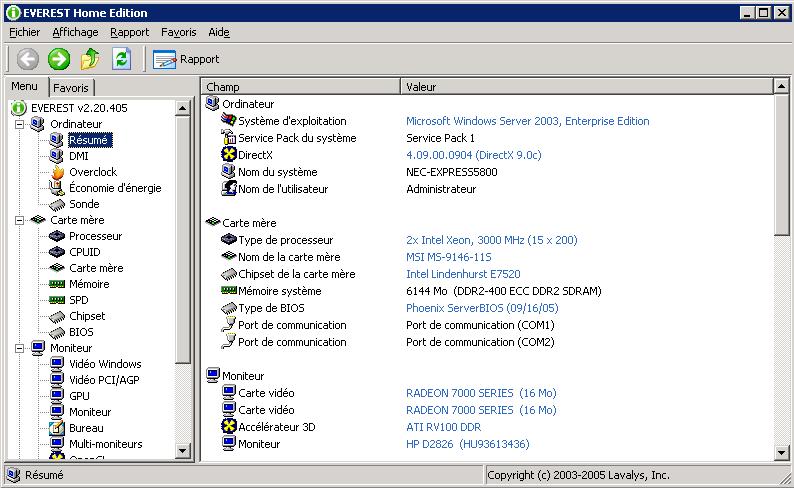The width and height of the screenshot is (794, 488).
Task: Click the Mémoire RAM icon in tree
Action: [57, 284]
